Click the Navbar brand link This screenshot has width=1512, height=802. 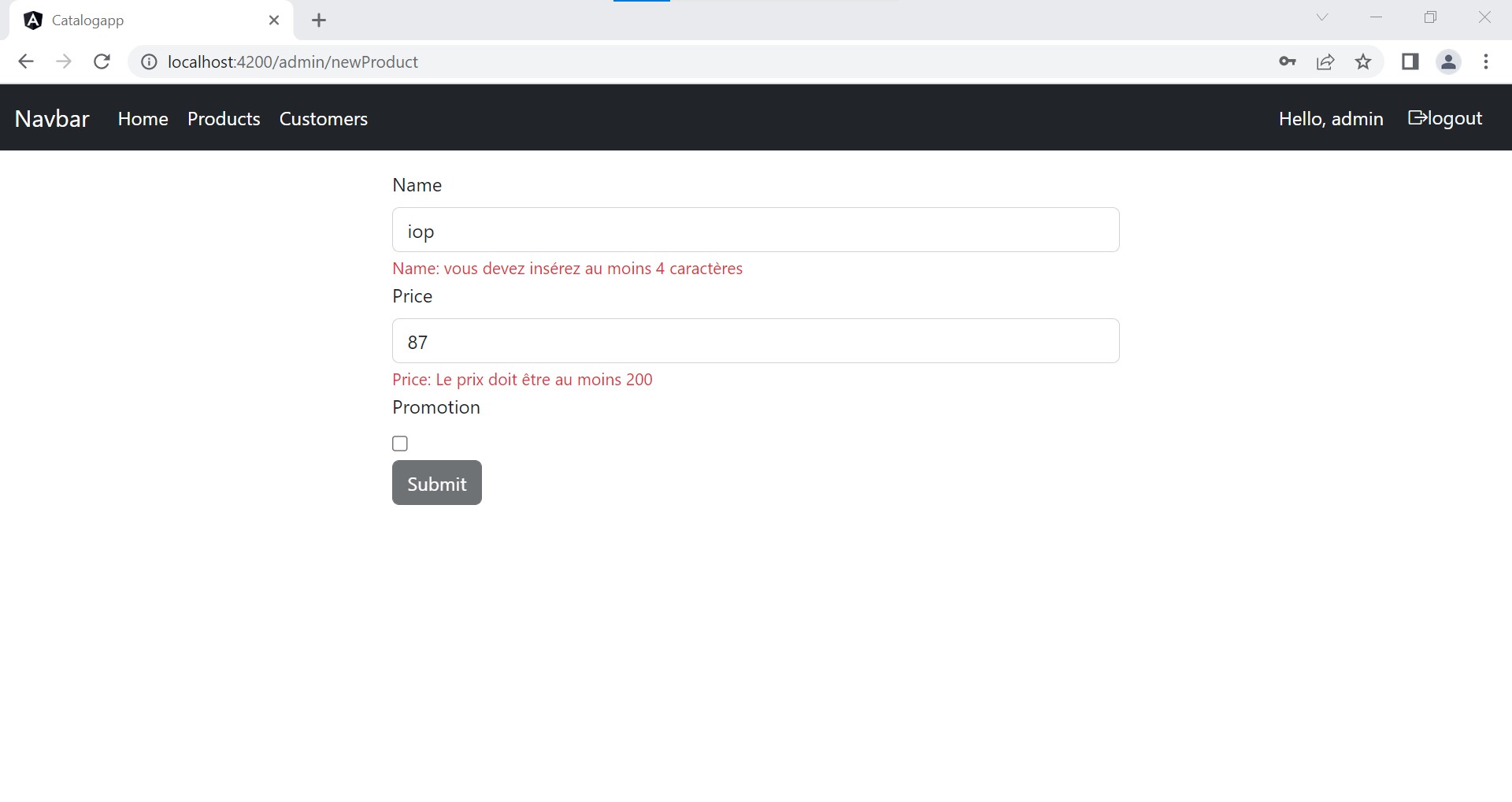52,118
